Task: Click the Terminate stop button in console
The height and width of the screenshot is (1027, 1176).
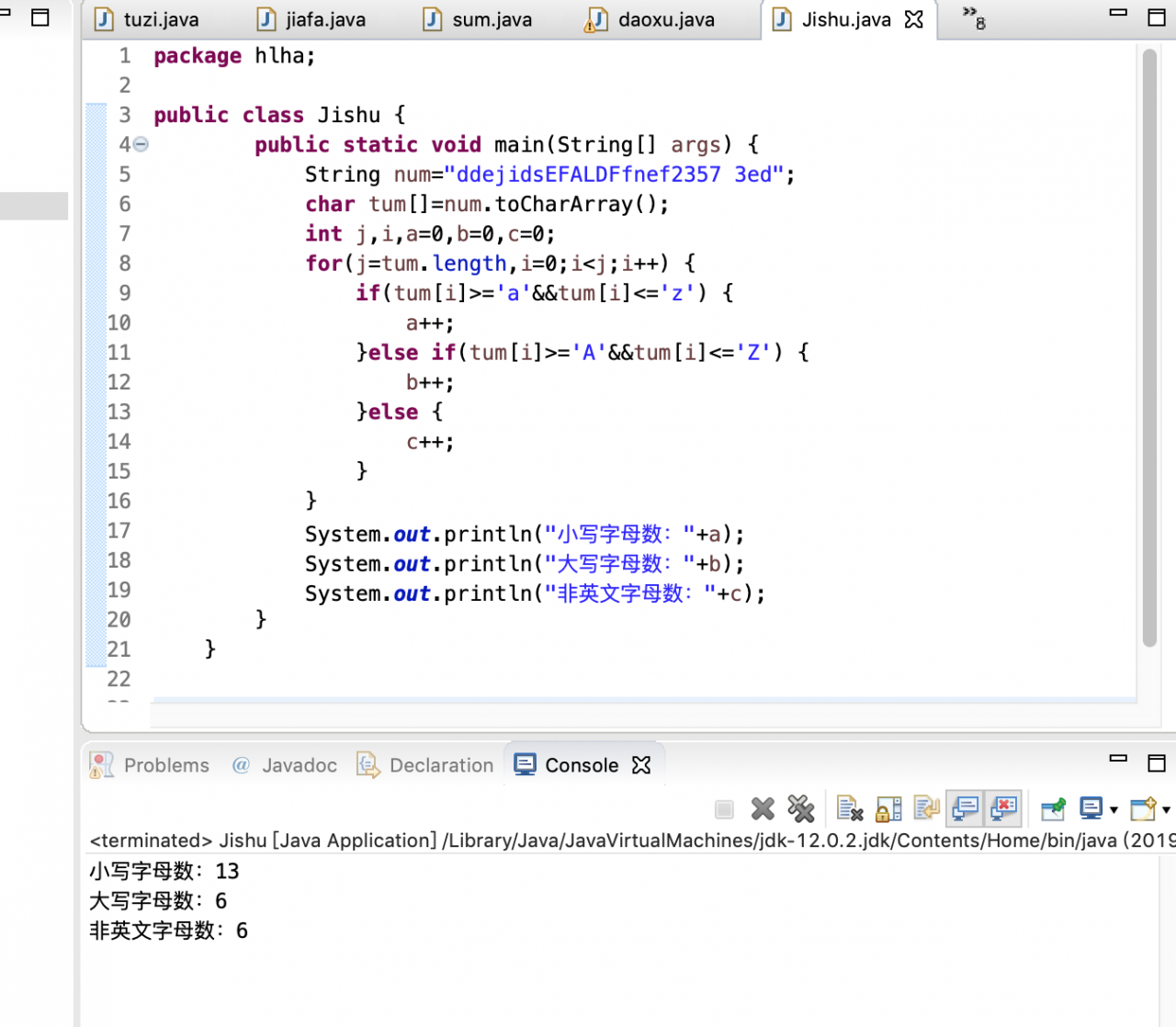Action: click(x=724, y=809)
